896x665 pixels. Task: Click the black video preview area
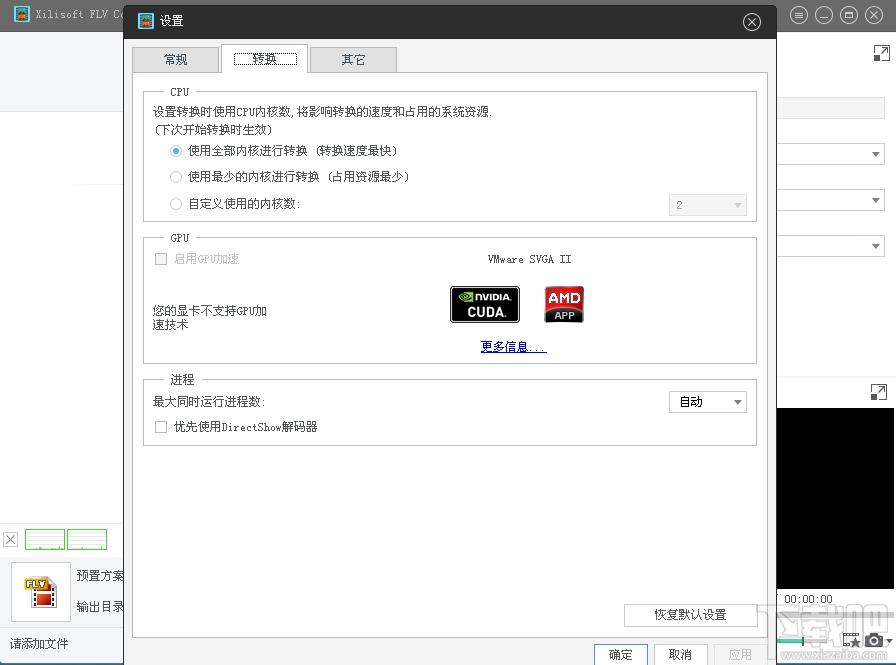[x=835, y=498]
